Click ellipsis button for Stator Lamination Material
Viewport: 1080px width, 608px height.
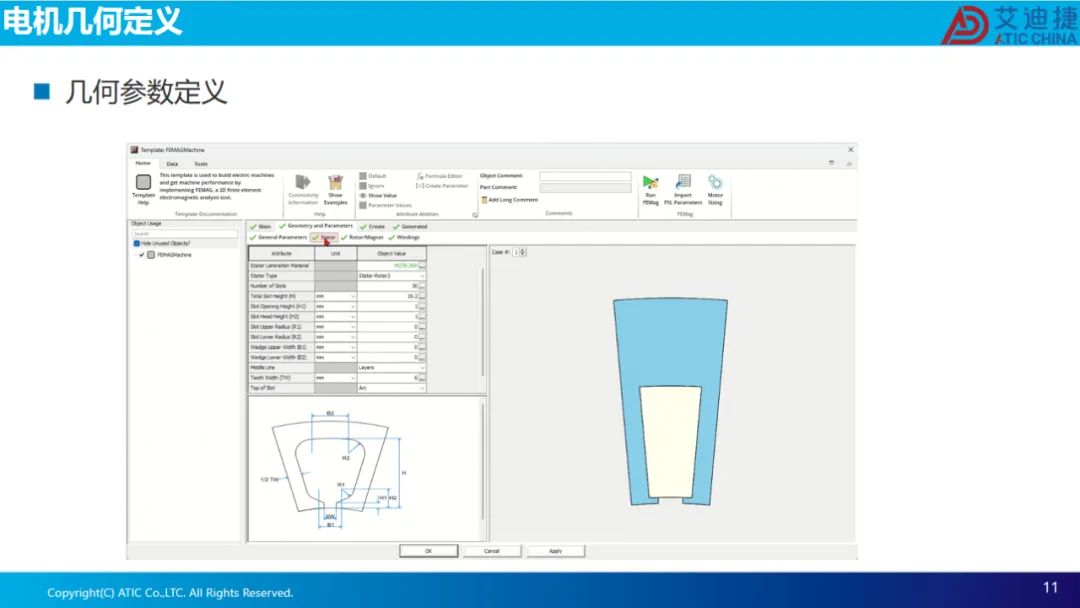(x=422, y=266)
